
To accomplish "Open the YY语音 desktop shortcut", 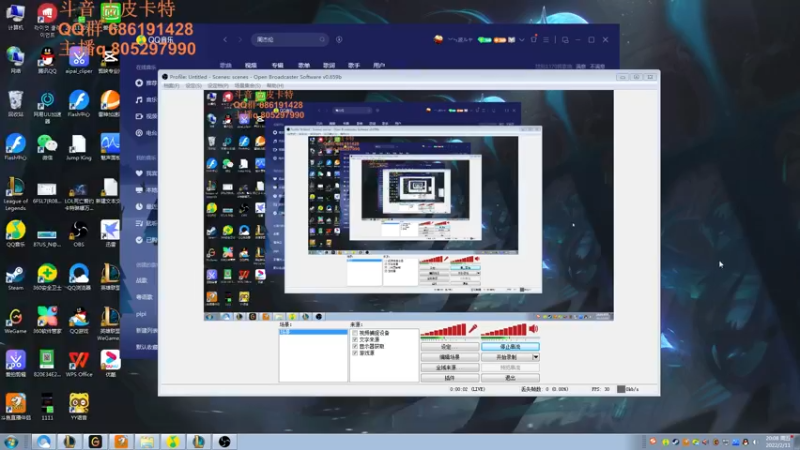I will [79, 407].
